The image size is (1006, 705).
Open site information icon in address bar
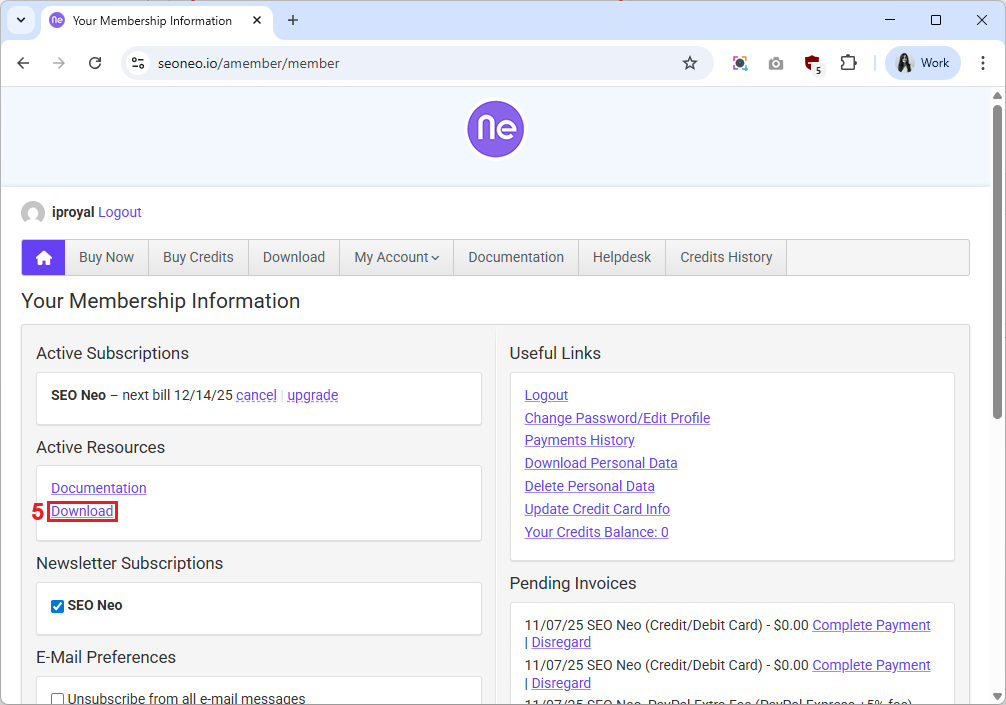point(138,63)
